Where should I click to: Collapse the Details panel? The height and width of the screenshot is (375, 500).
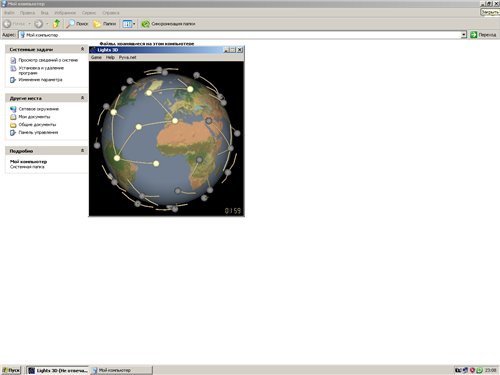coord(82,151)
